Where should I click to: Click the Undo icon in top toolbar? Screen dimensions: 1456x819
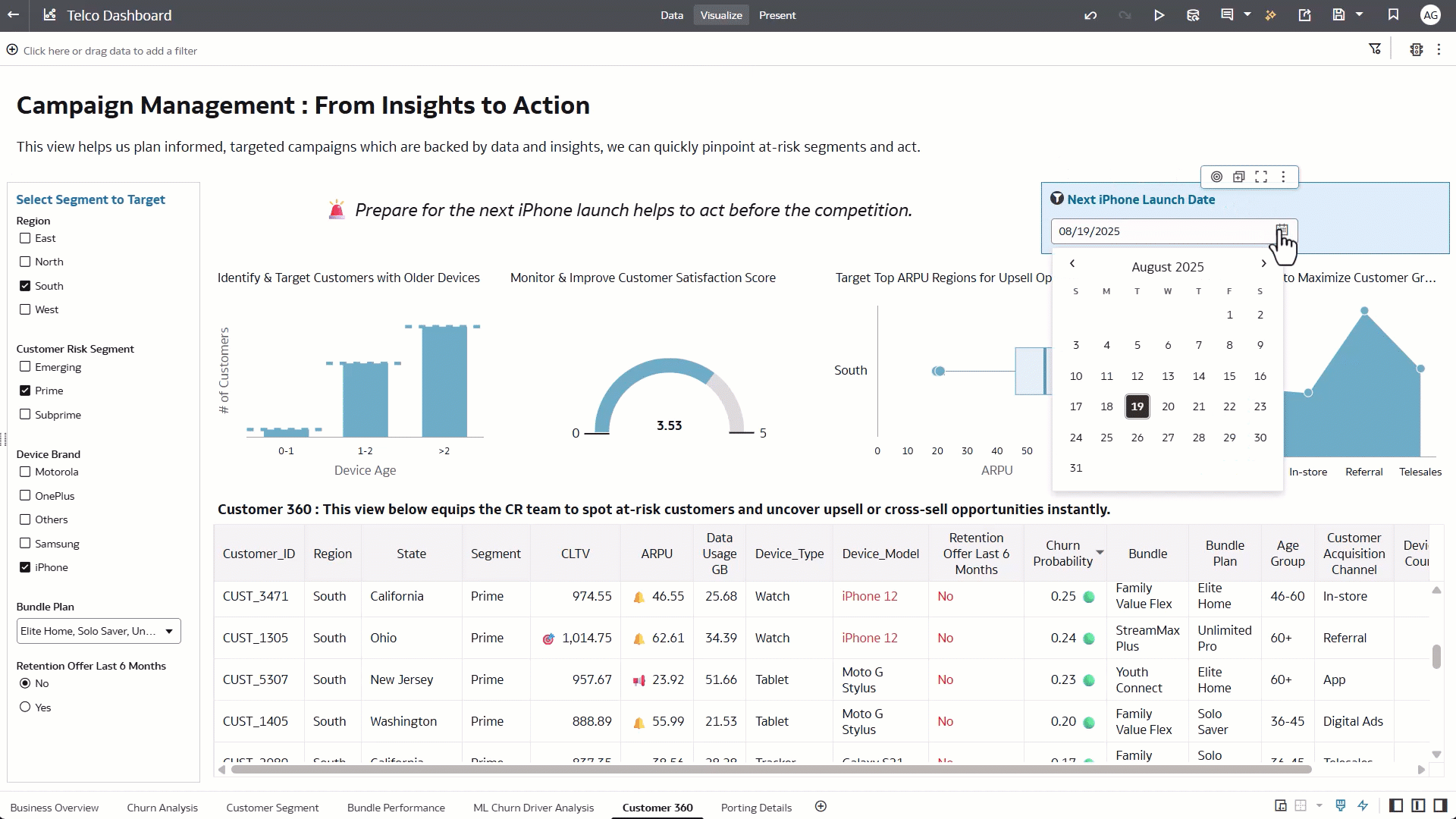pos(1090,15)
